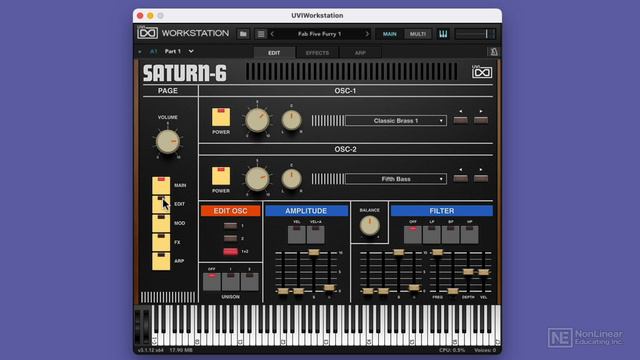Viewport: 640px width, 360px height.
Task: Open OSC-1 Classic Brass 1 dropdown
Action: coord(396,121)
